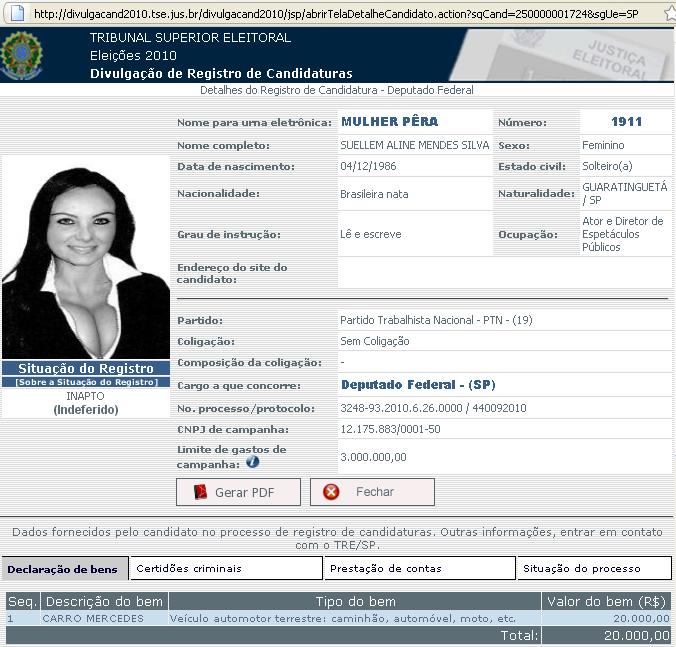Click the candidate number 1911
Viewport: 676px width, 647px height.
click(x=626, y=122)
